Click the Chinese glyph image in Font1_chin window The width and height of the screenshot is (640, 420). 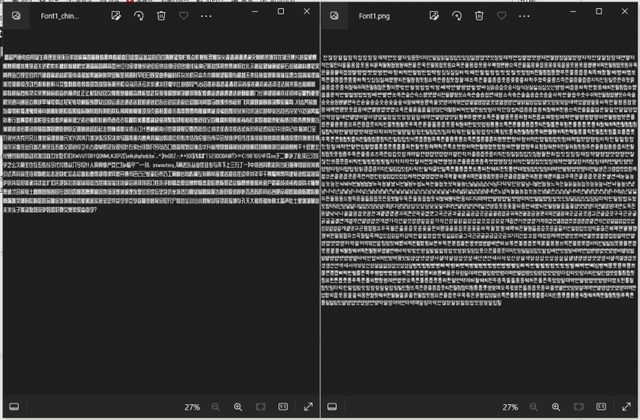click(161, 133)
